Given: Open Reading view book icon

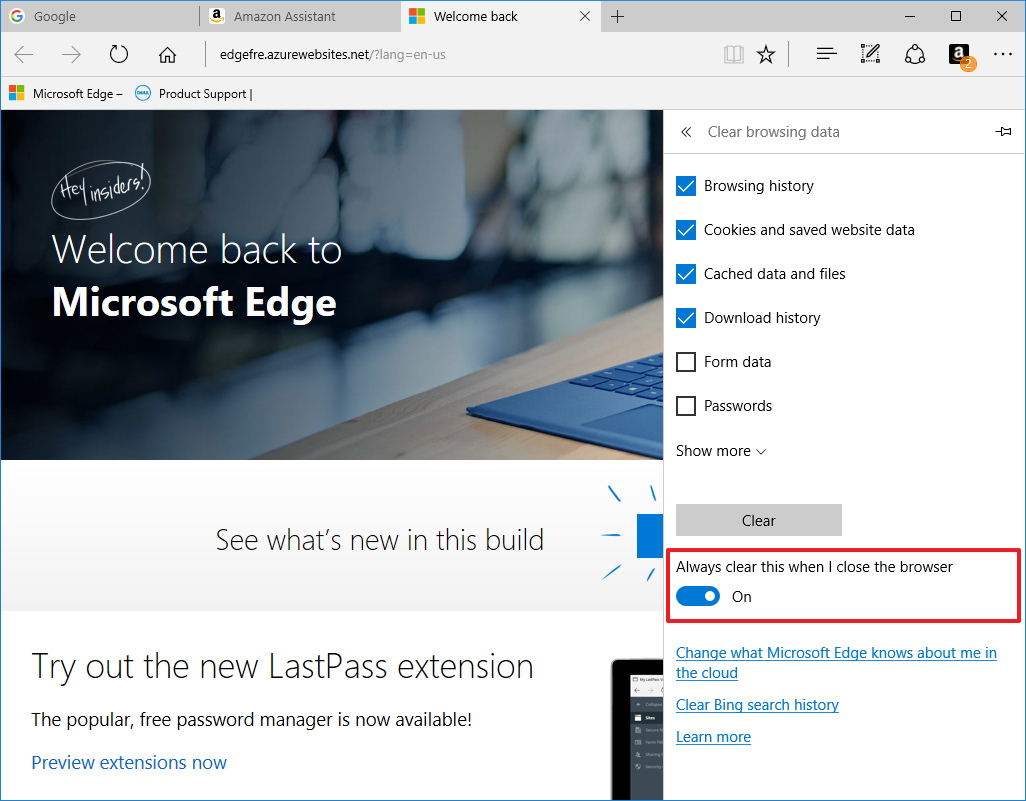Looking at the screenshot, I should (734, 54).
